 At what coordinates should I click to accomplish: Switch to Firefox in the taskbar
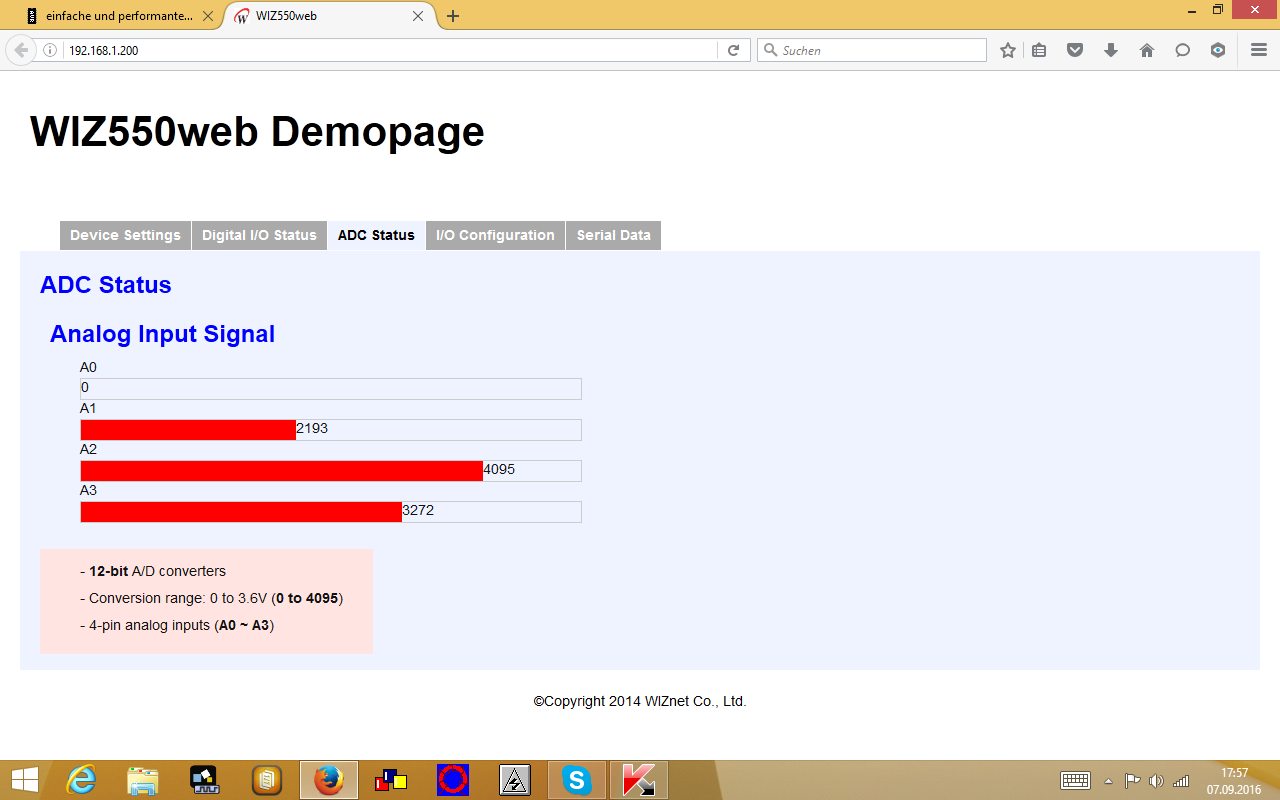click(329, 780)
